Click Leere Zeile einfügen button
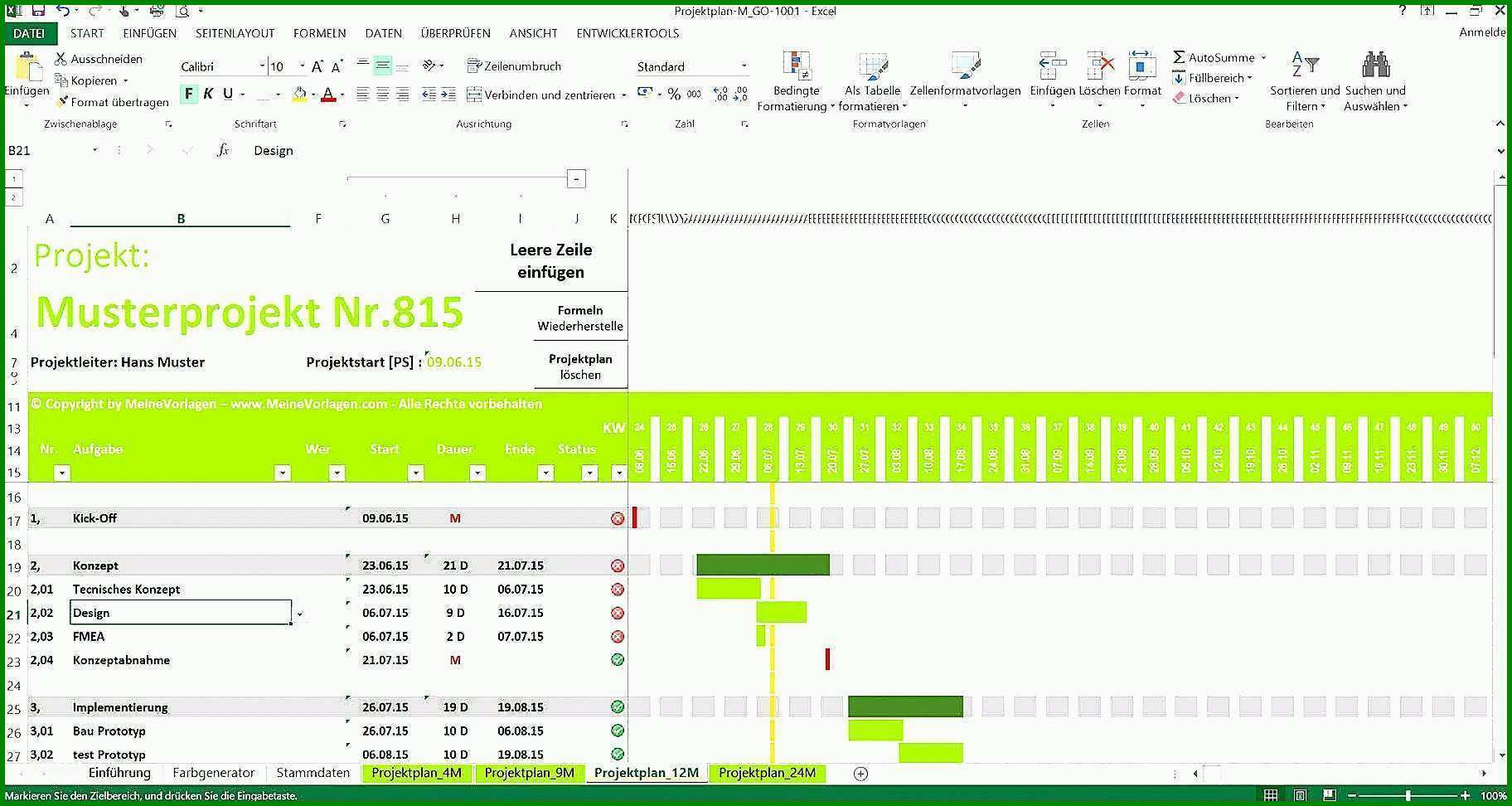Screen dimensions: 1512x806 551,261
